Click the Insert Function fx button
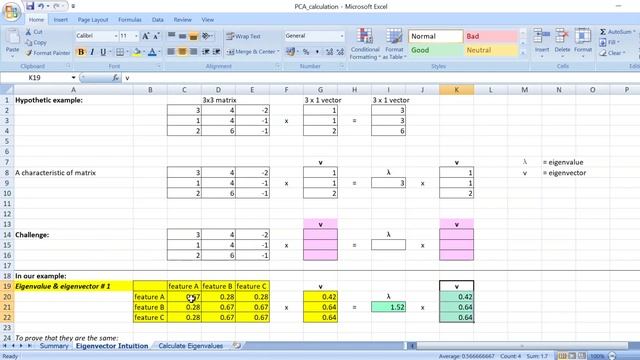The image size is (640, 360). [116, 78]
